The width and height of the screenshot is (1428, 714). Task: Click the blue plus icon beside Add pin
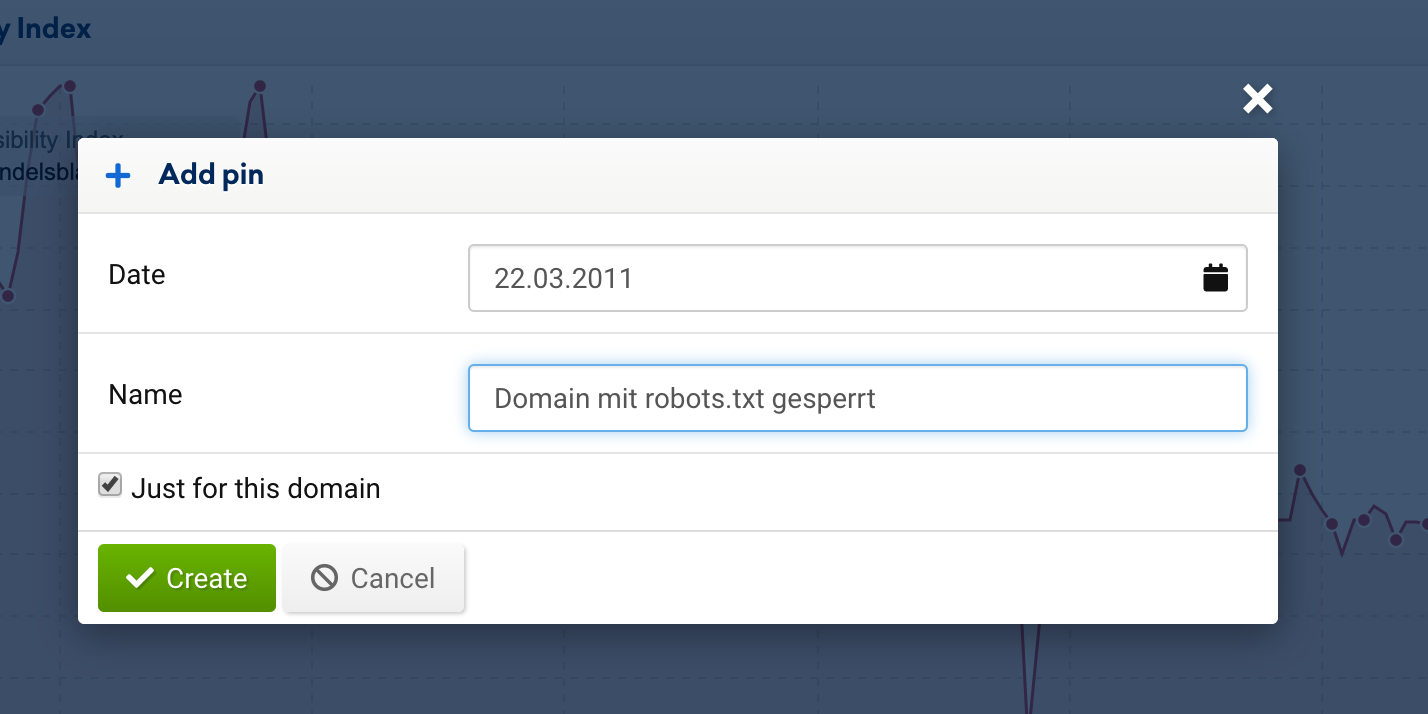click(x=118, y=176)
